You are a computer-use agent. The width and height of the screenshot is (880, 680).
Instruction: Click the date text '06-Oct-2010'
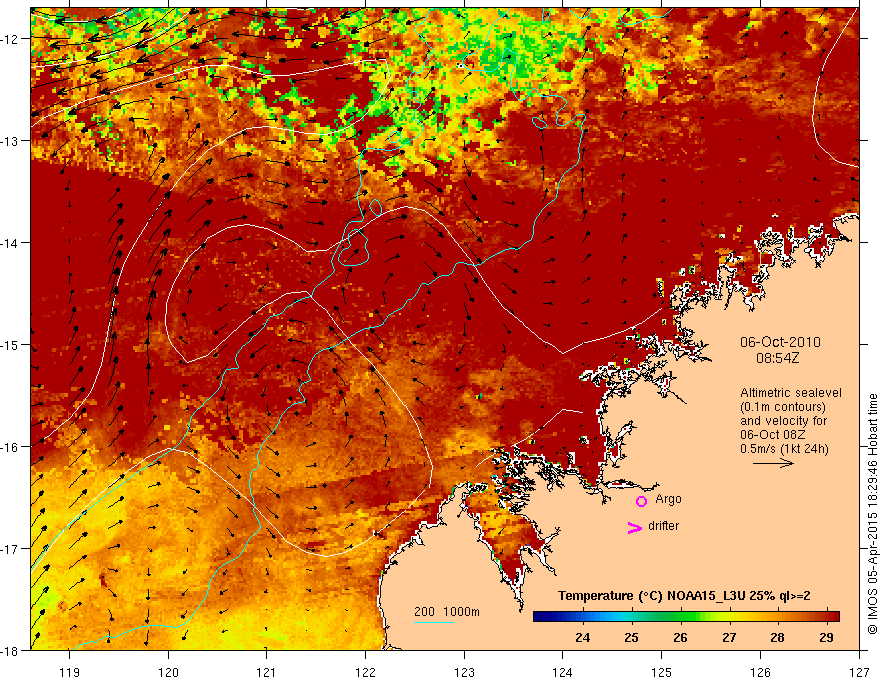click(780, 342)
